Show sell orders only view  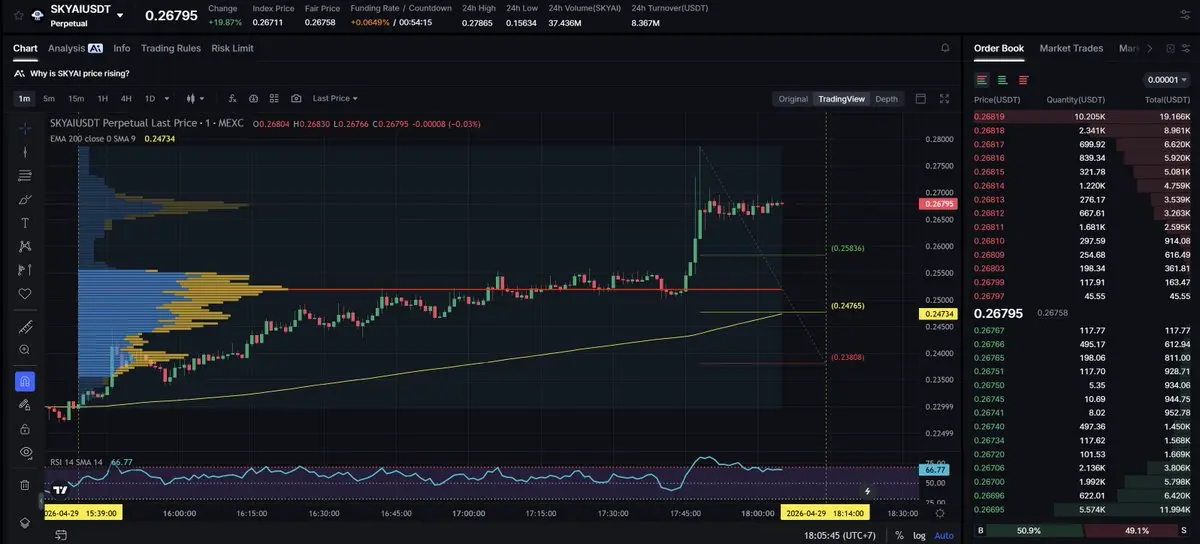[x=1023, y=80]
